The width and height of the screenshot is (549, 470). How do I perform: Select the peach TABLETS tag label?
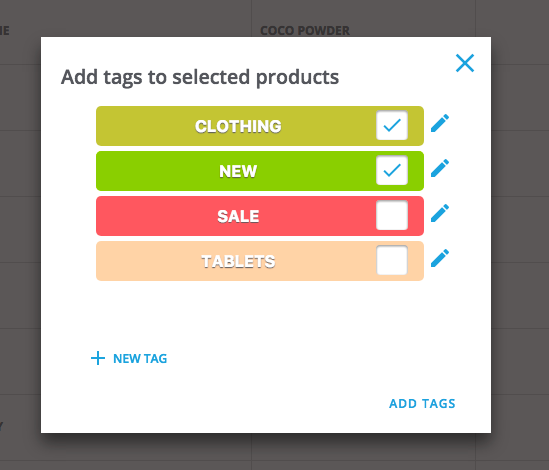[x=238, y=261]
